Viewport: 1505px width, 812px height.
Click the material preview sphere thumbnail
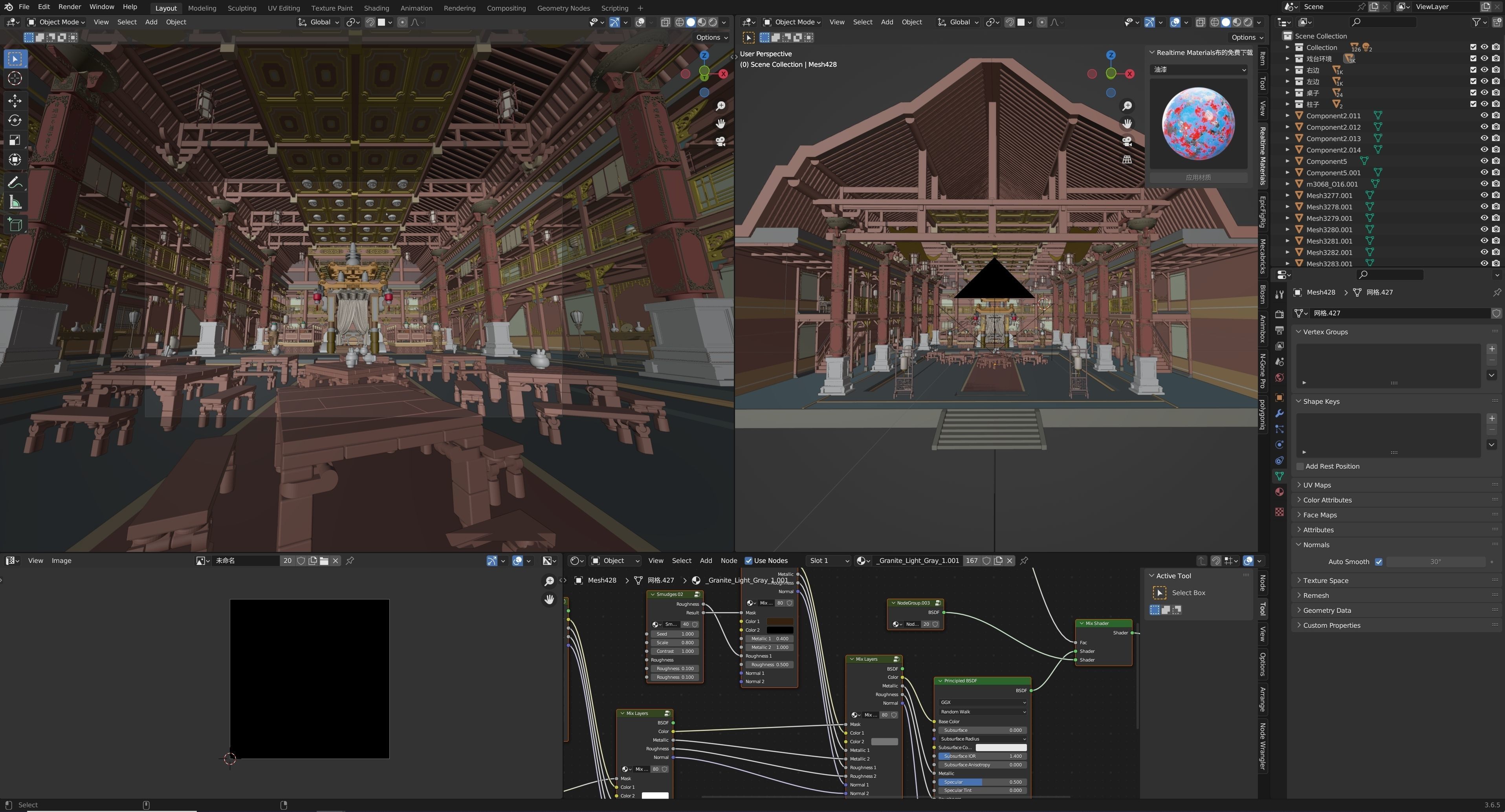(x=1198, y=124)
